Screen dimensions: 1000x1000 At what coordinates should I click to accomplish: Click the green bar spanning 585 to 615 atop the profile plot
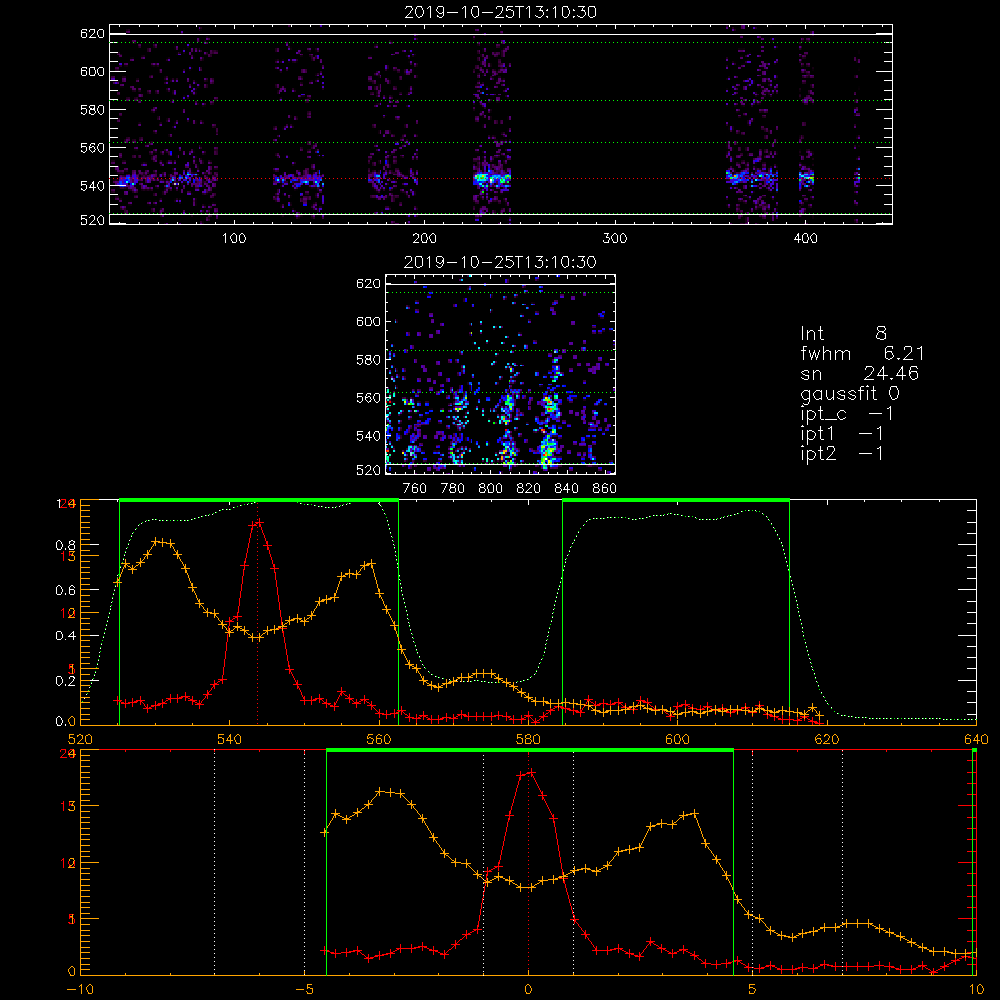[x=676, y=500]
